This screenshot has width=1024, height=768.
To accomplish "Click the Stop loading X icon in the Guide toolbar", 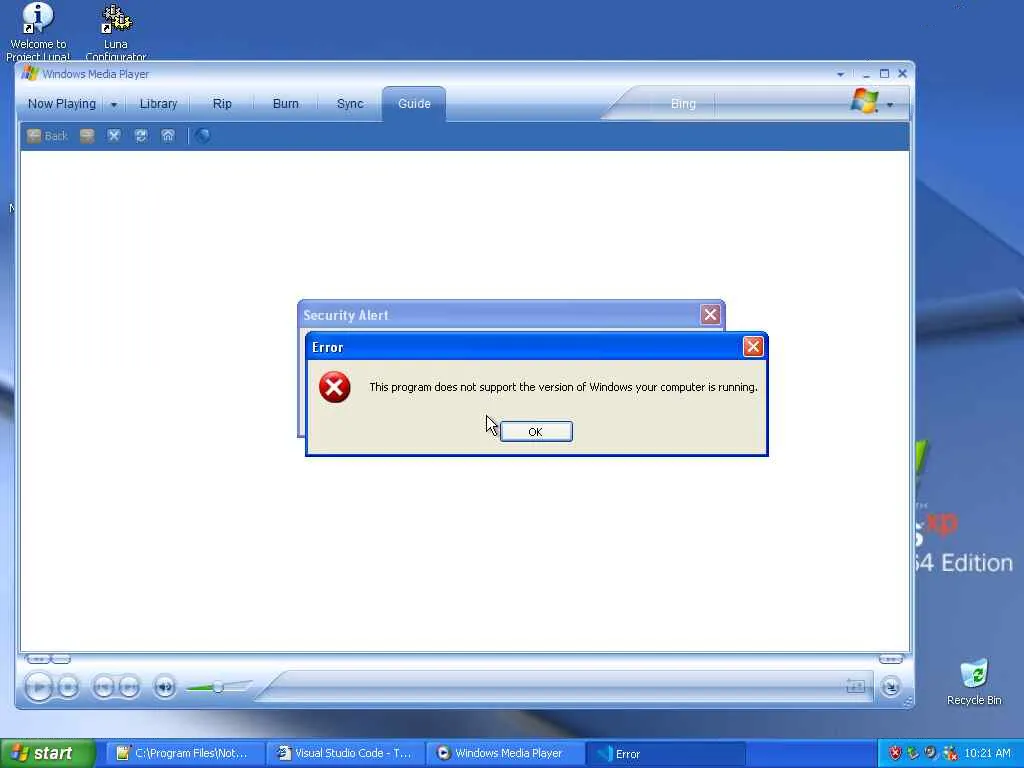I will point(114,136).
